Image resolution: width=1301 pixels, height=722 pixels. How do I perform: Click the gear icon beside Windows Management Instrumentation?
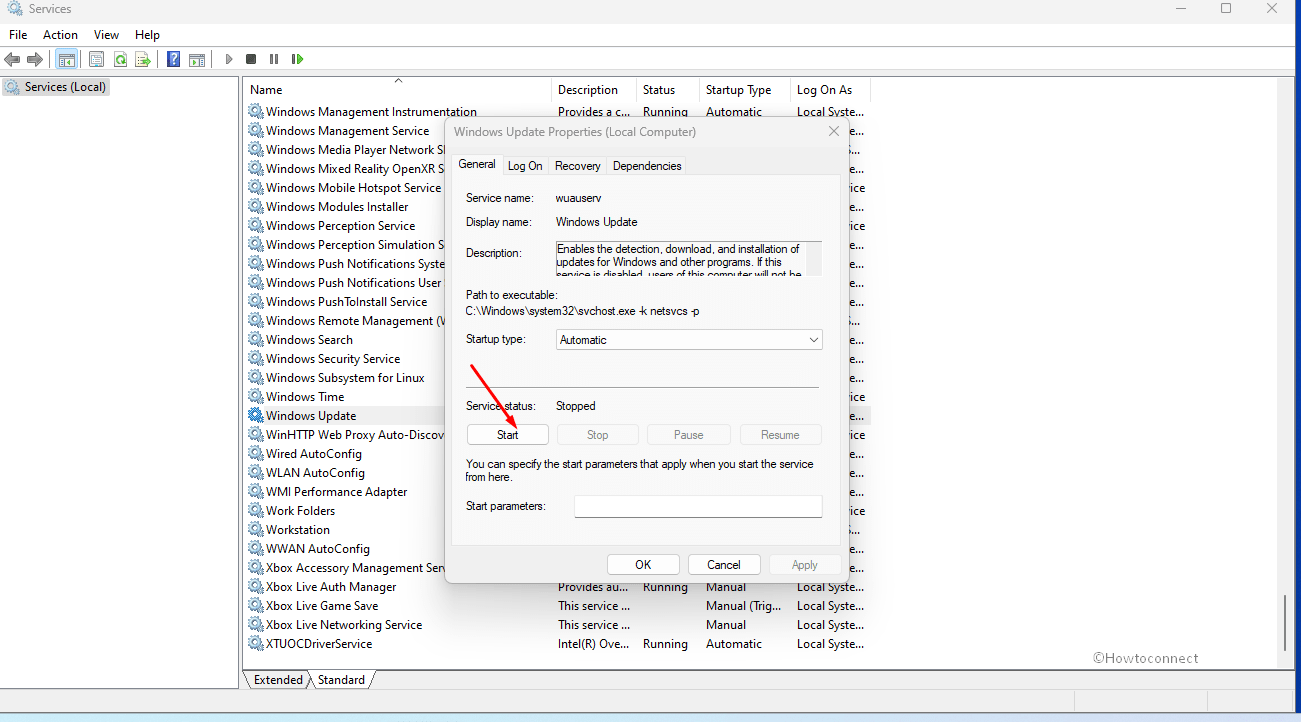256,112
